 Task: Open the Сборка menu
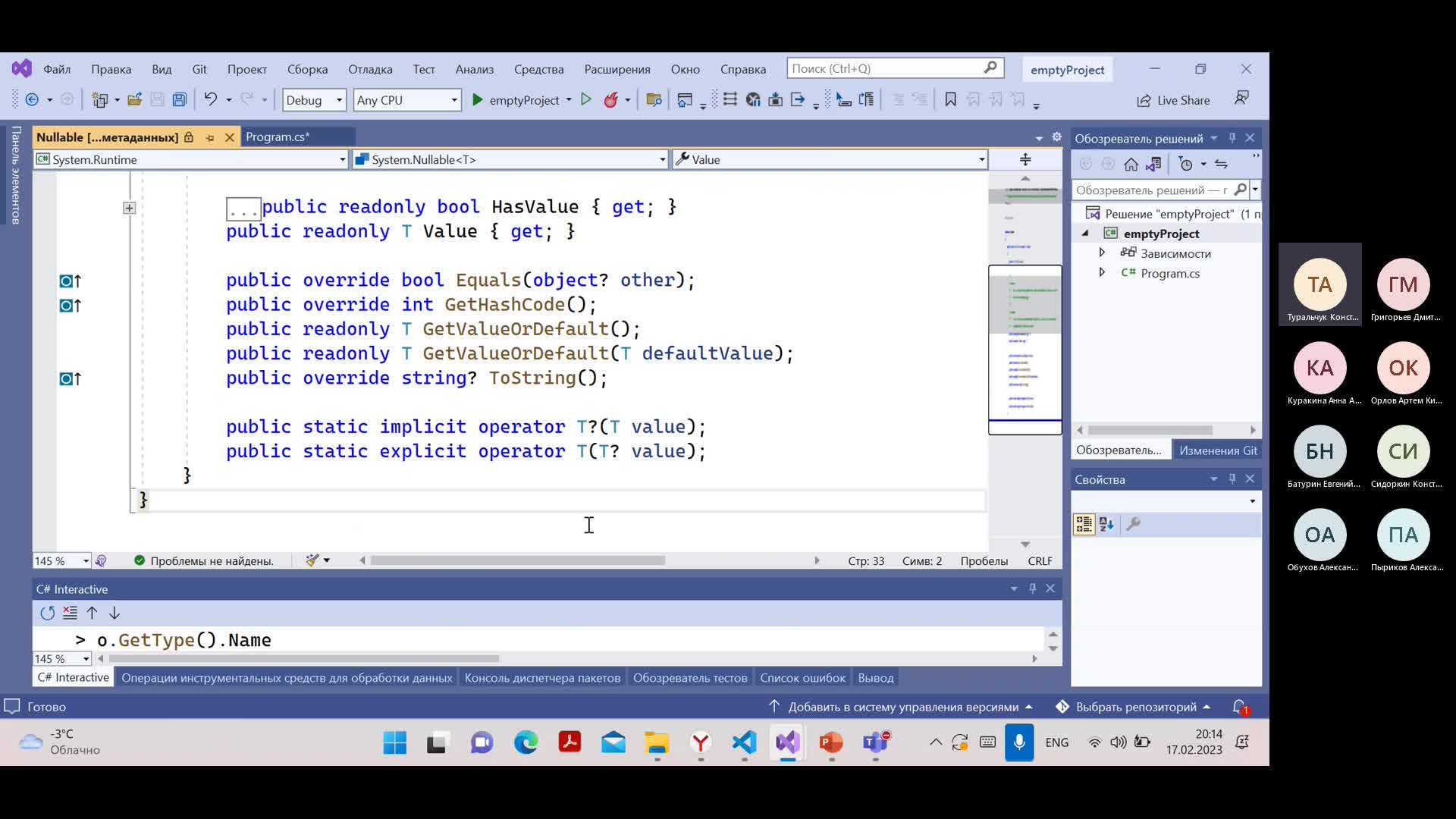pos(307,69)
